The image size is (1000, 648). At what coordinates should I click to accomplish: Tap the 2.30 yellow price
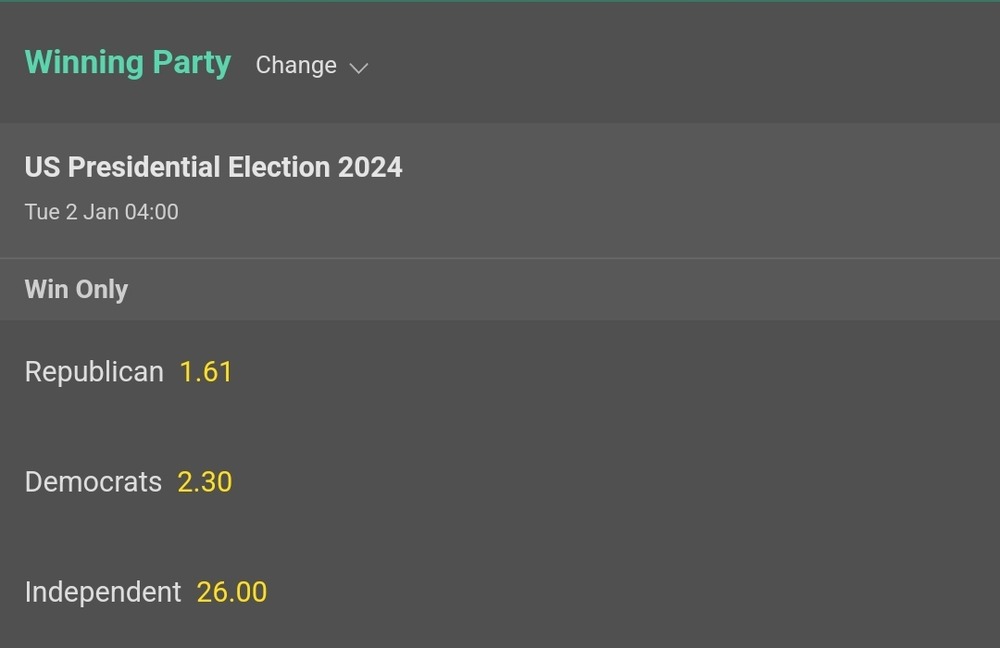click(x=205, y=482)
